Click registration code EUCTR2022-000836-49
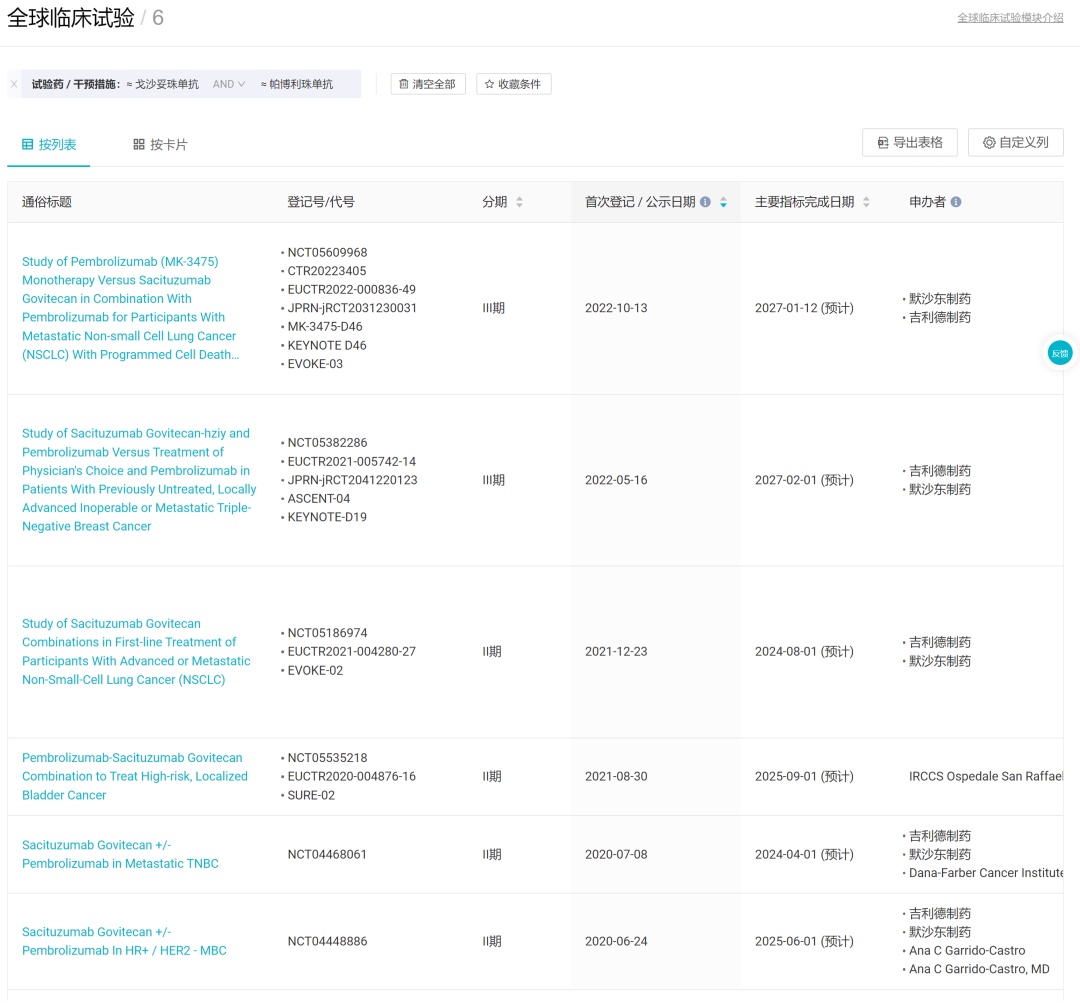 (x=351, y=290)
